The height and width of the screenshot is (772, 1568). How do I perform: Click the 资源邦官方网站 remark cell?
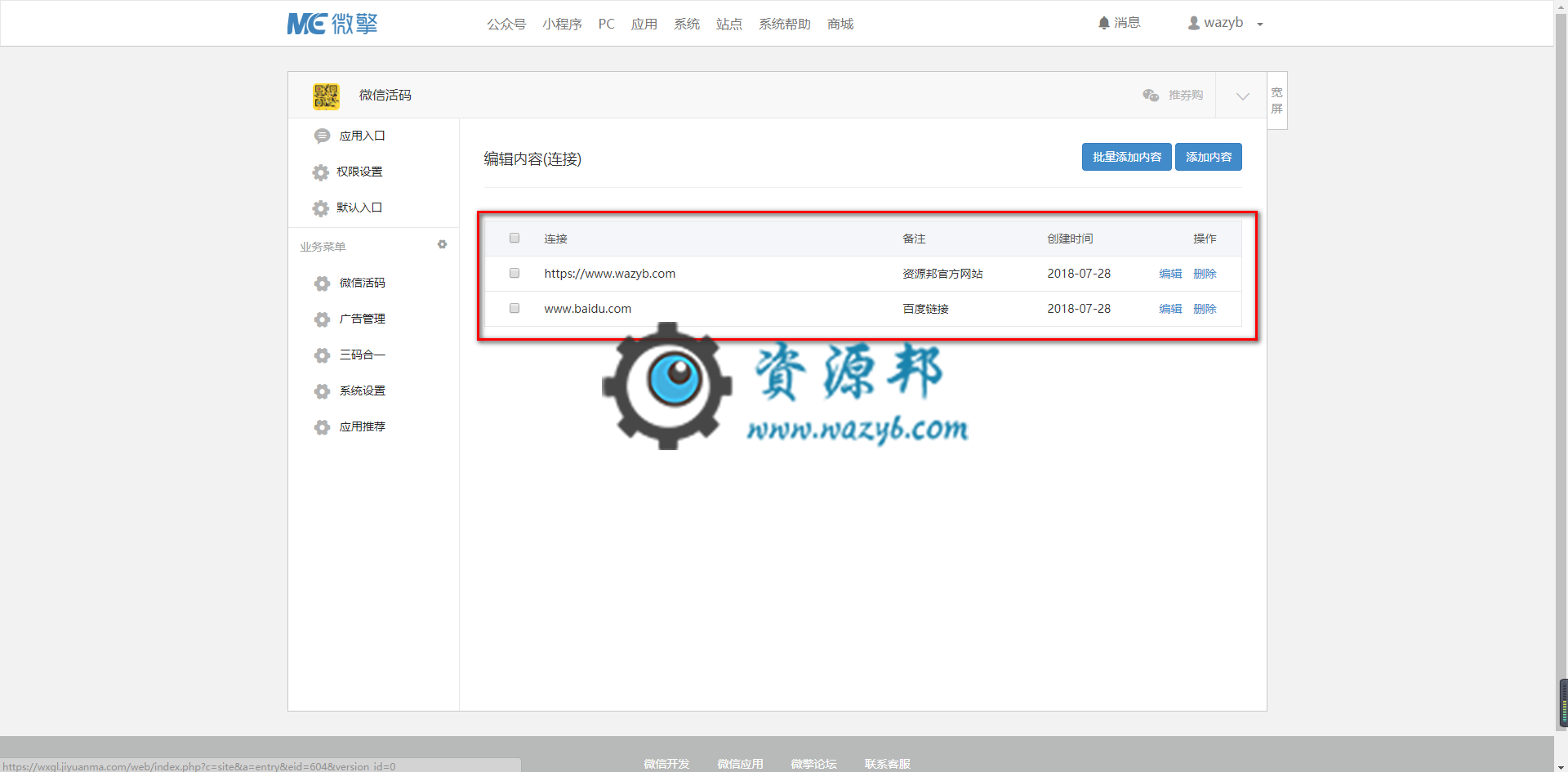942,274
